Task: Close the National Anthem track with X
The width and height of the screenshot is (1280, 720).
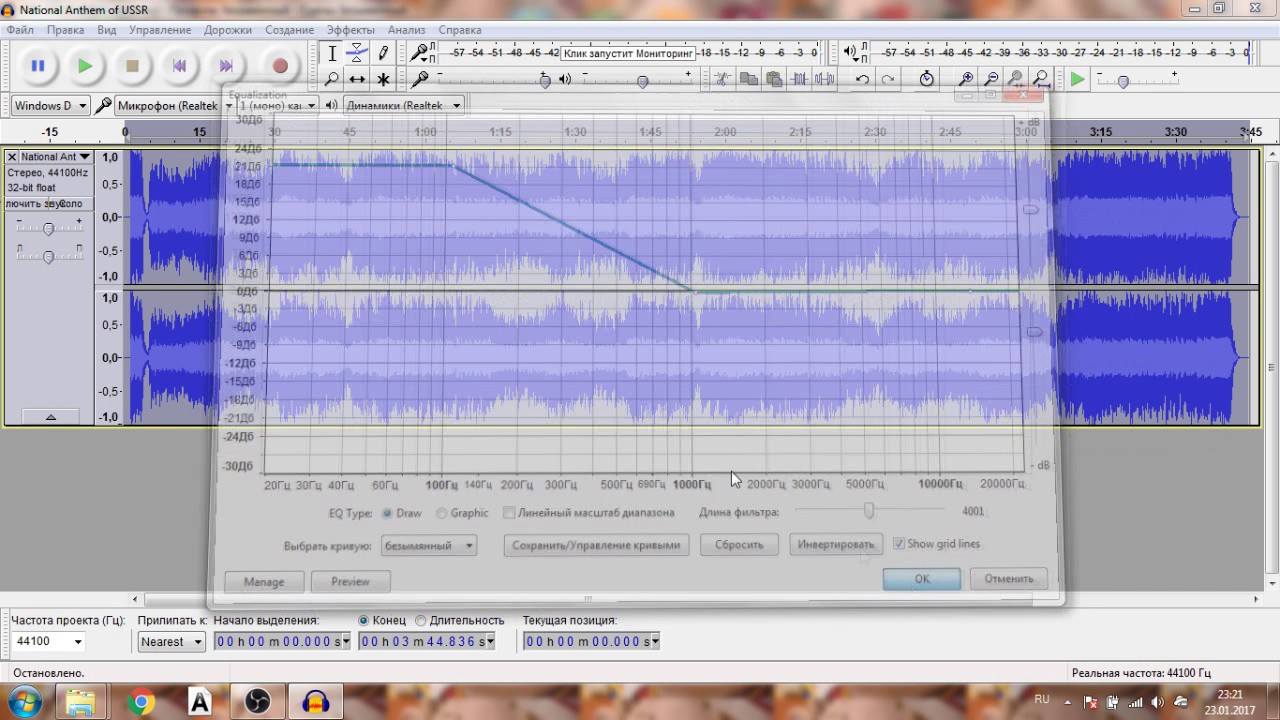Action: coord(12,157)
